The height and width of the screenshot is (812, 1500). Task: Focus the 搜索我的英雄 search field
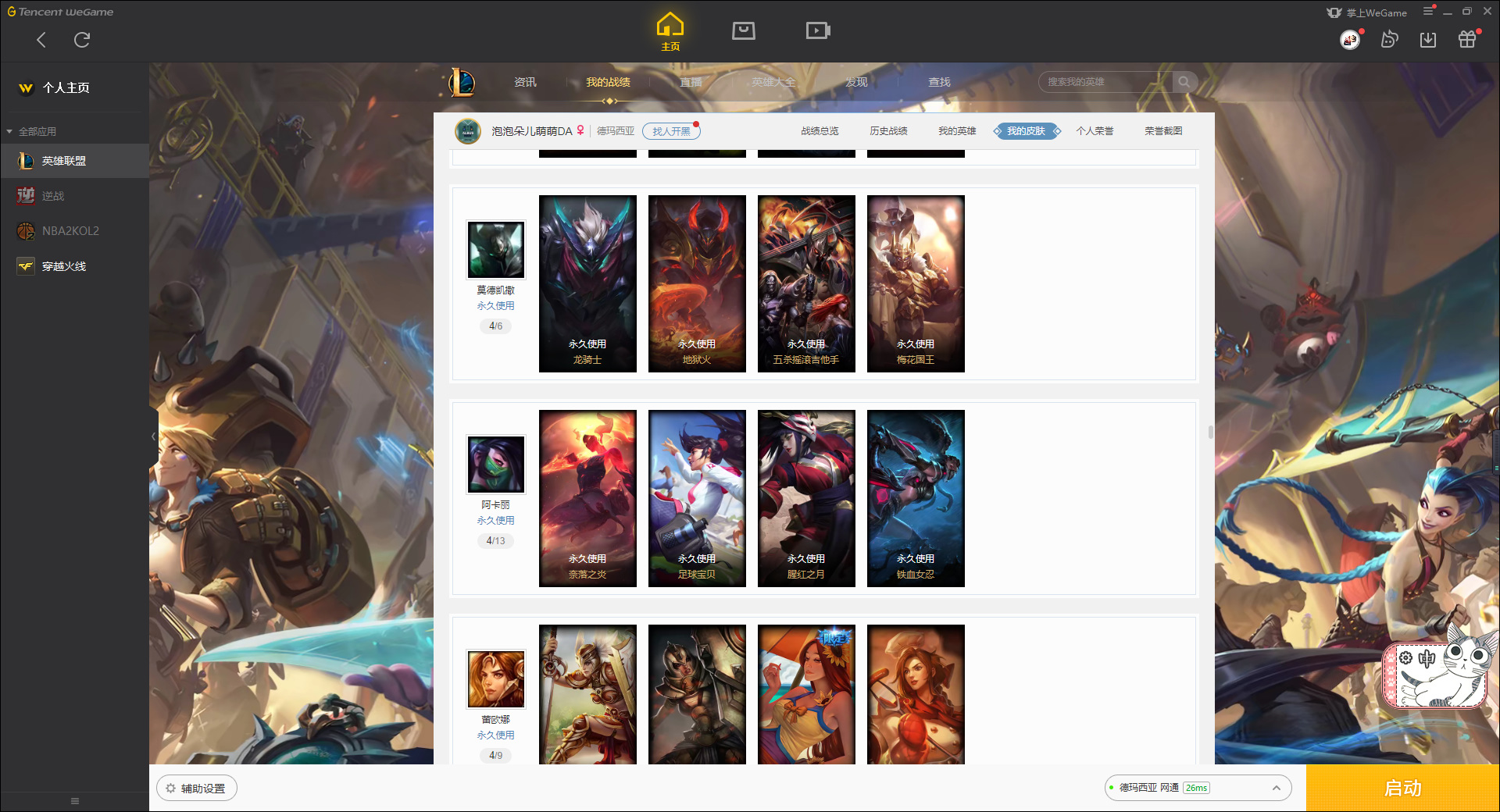click(1105, 82)
